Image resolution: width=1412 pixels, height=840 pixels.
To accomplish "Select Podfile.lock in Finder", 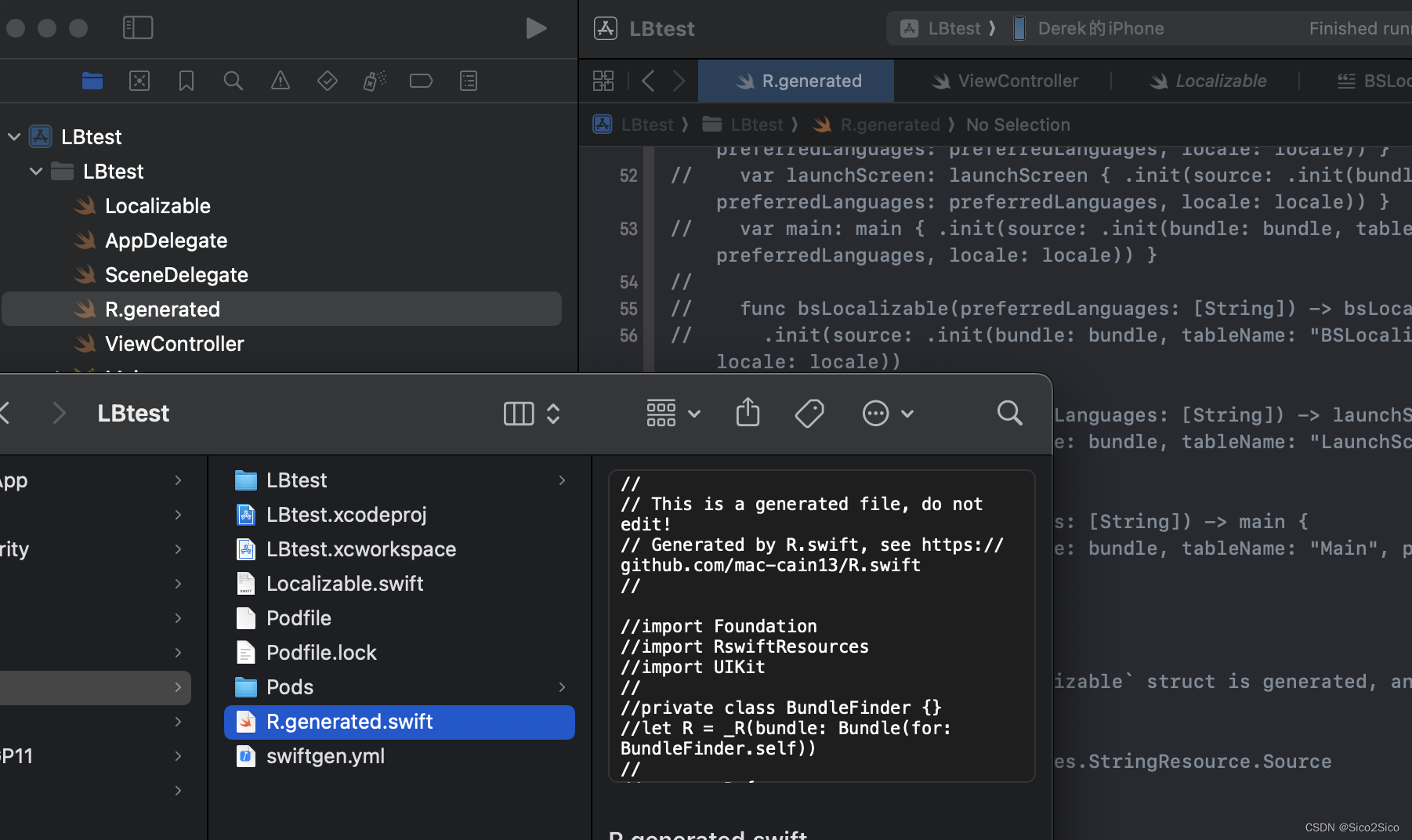I will [400, 653].
